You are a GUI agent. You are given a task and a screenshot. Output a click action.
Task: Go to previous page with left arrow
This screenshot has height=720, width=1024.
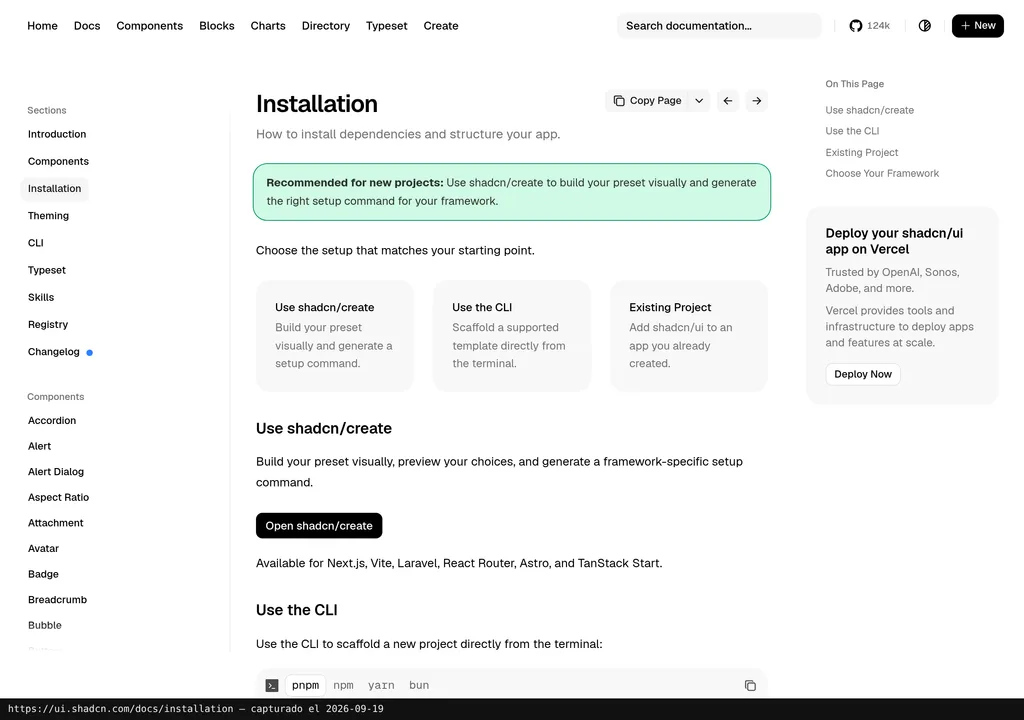(x=728, y=101)
